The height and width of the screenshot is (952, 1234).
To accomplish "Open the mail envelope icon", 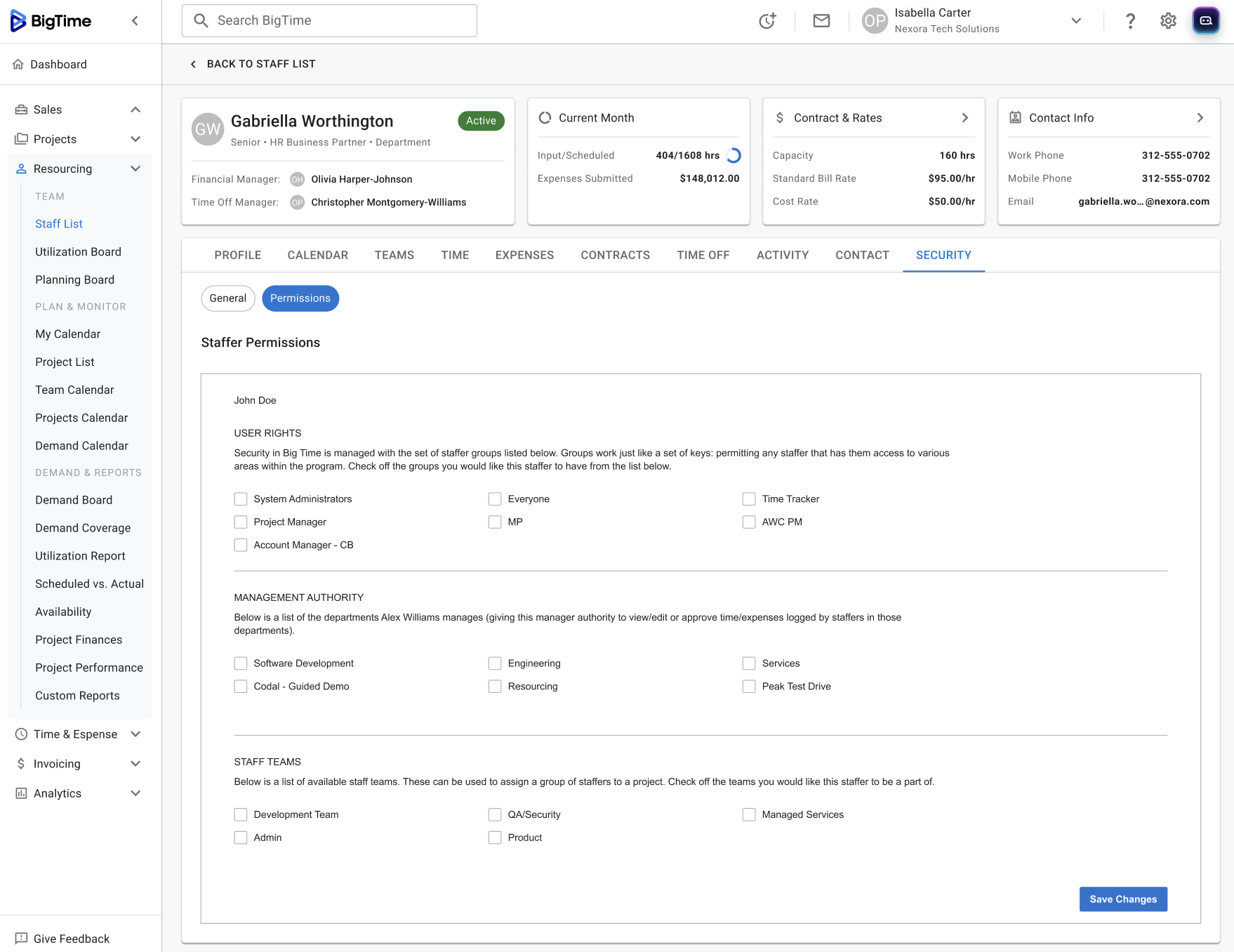I will pos(821,21).
